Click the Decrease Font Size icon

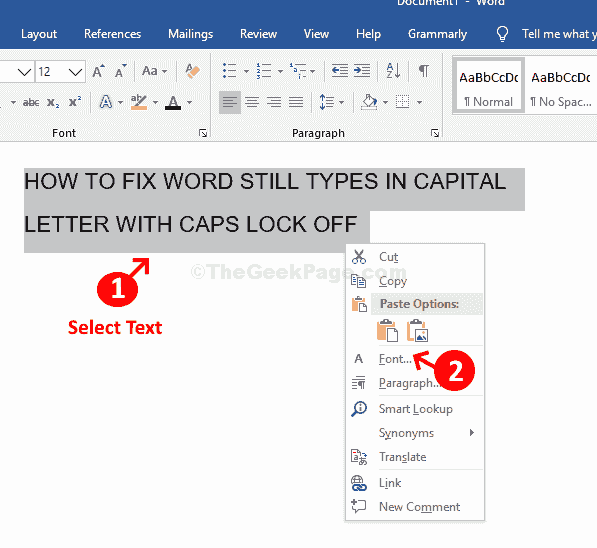pos(120,71)
